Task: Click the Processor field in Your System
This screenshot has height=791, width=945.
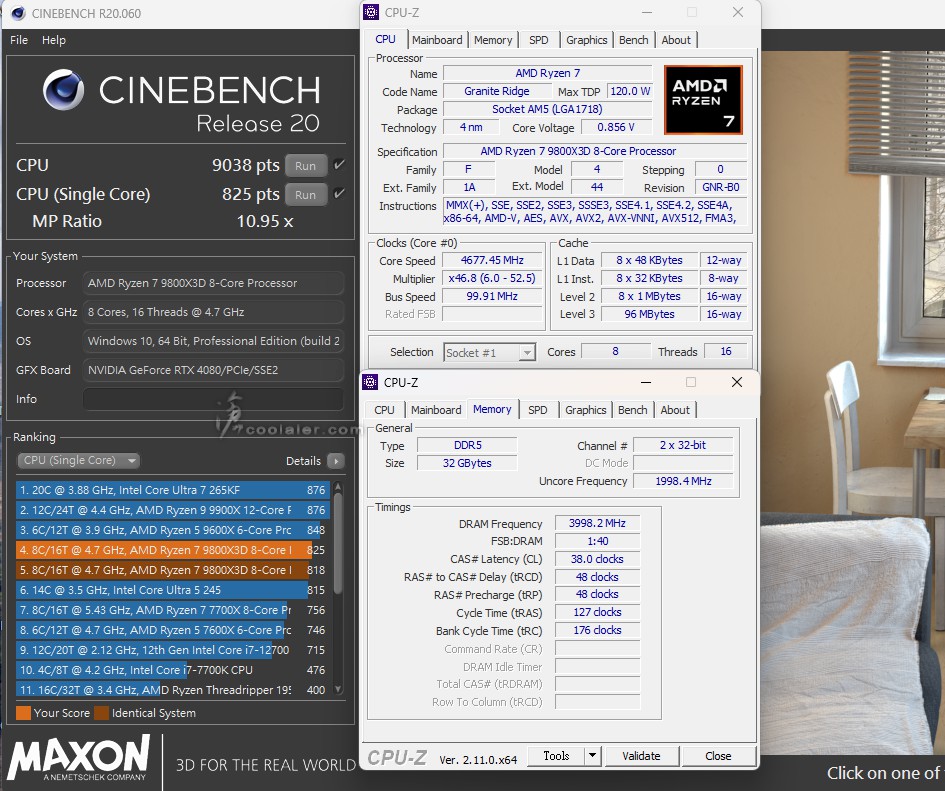Action: (x=213, y=283)
